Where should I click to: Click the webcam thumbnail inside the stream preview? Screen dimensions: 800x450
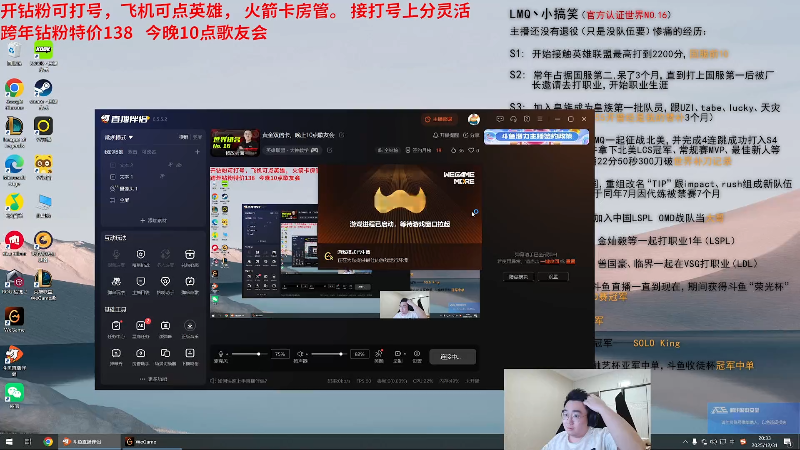[405, 305]
